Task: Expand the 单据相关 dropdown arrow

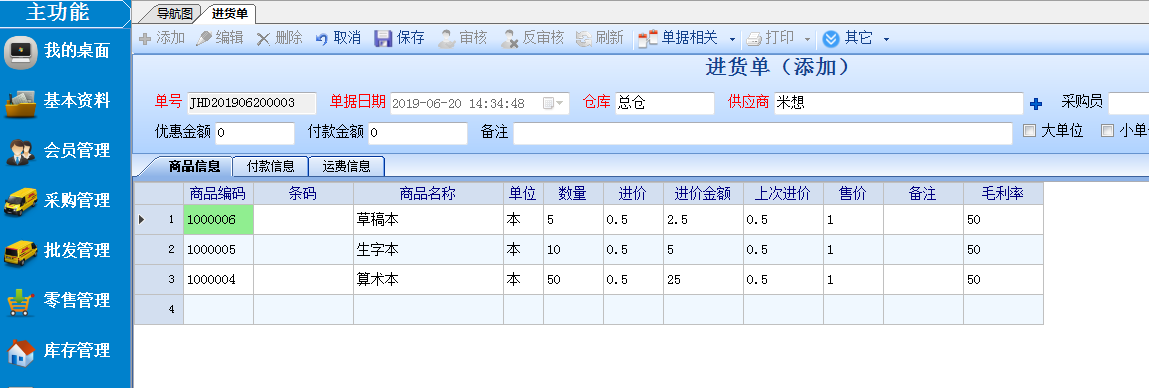Action: [731, 39]
